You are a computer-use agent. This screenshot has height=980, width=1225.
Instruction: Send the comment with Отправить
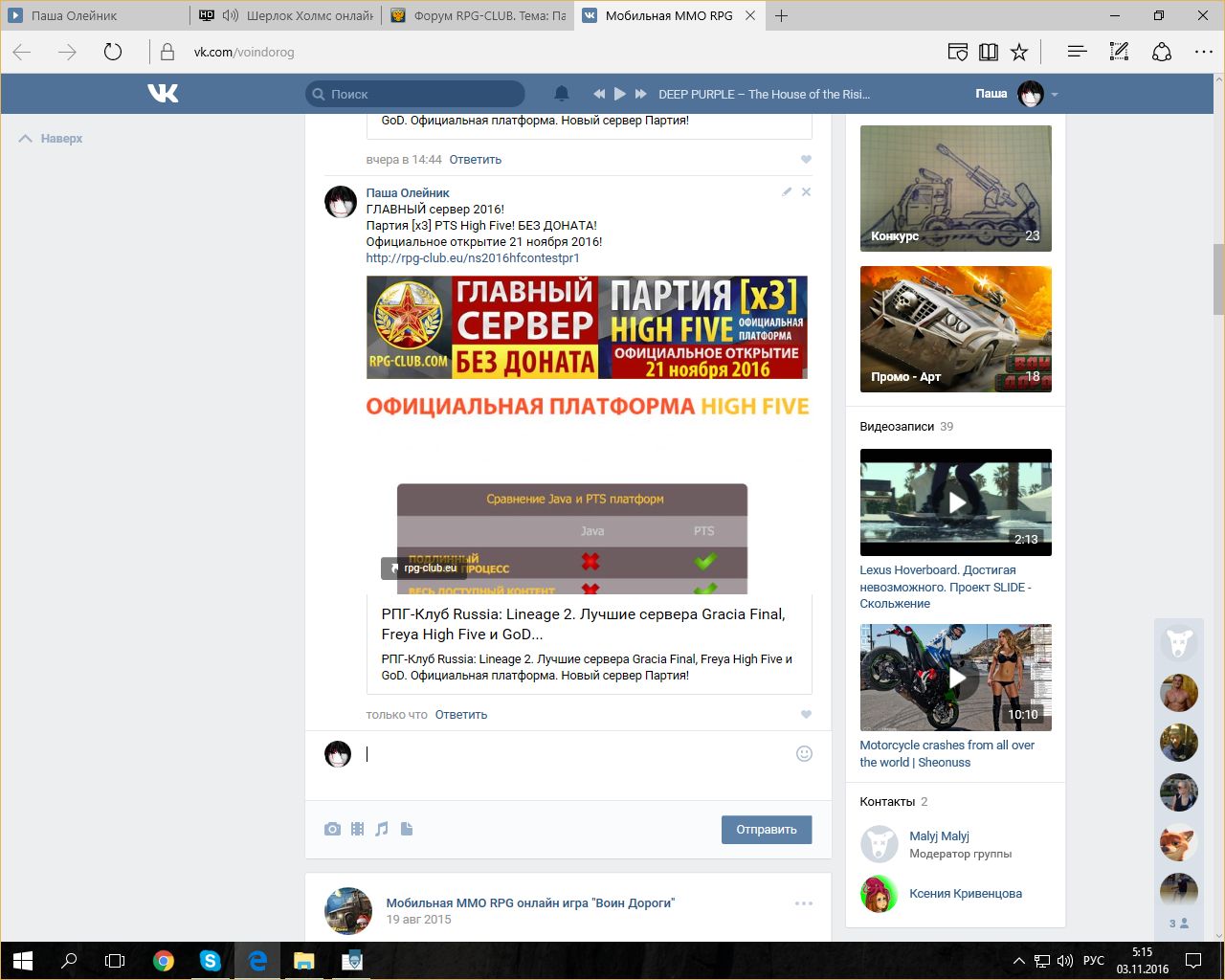767,830
